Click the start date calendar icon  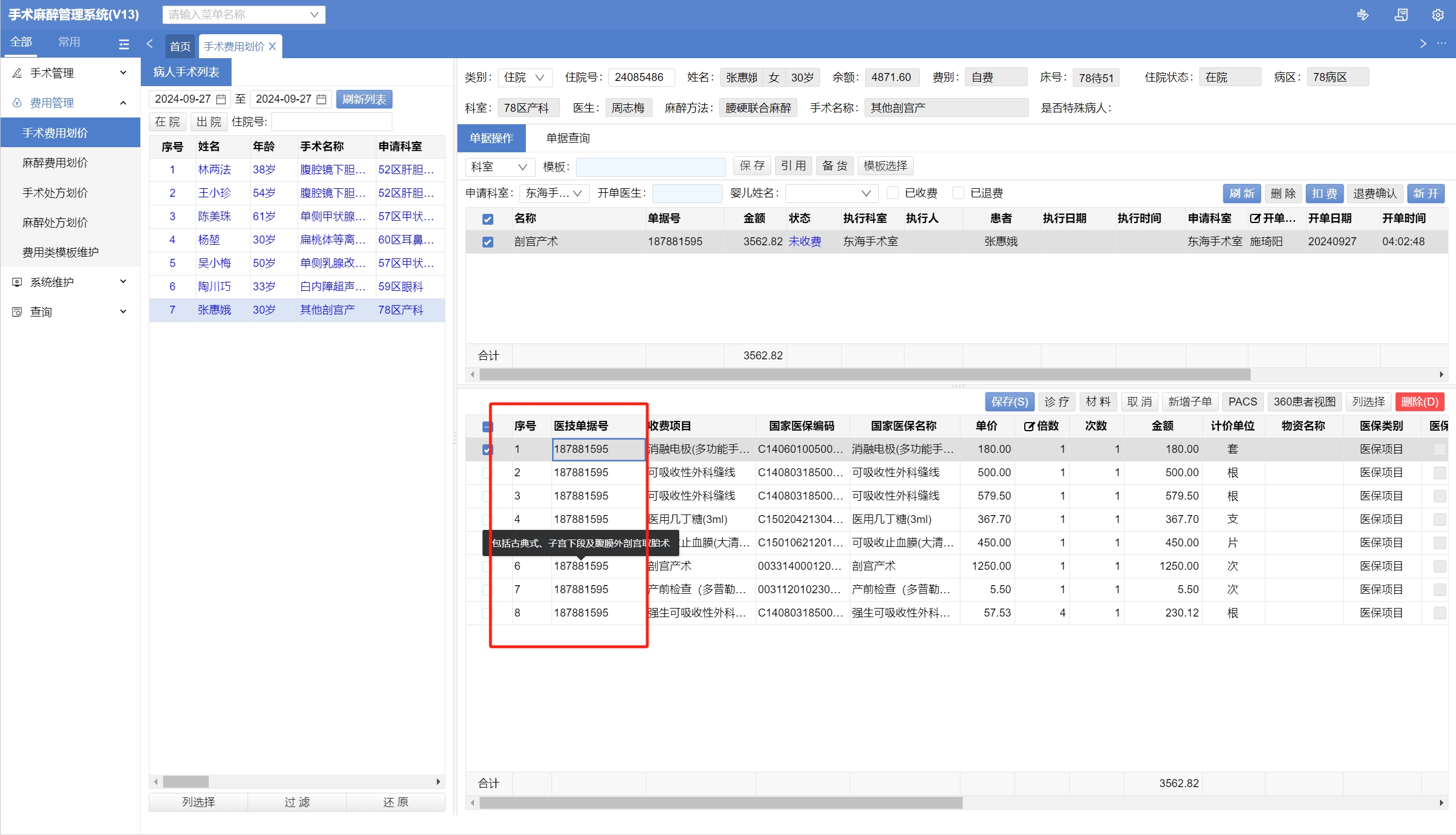221,99
